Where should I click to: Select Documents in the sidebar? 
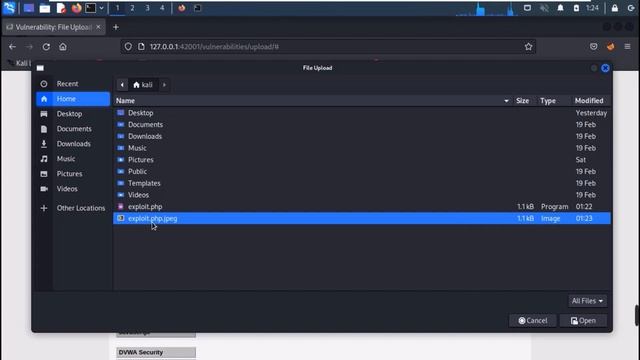coord(73,129)
